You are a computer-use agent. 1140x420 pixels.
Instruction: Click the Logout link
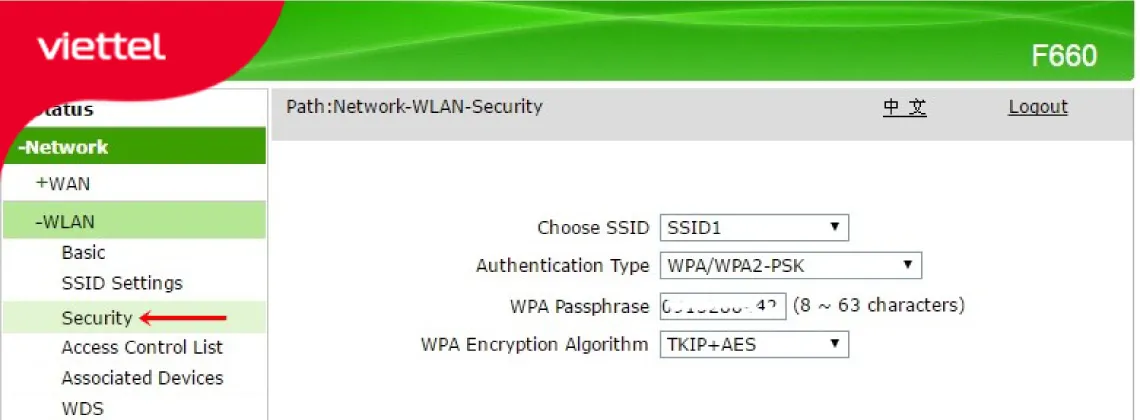[x=1037, y=107]
